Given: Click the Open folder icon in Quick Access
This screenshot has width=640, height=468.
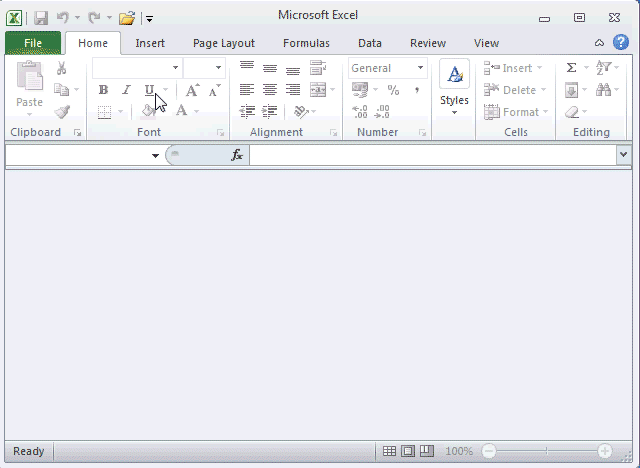Looking at the screenshot, I should [x=126, y=18].
